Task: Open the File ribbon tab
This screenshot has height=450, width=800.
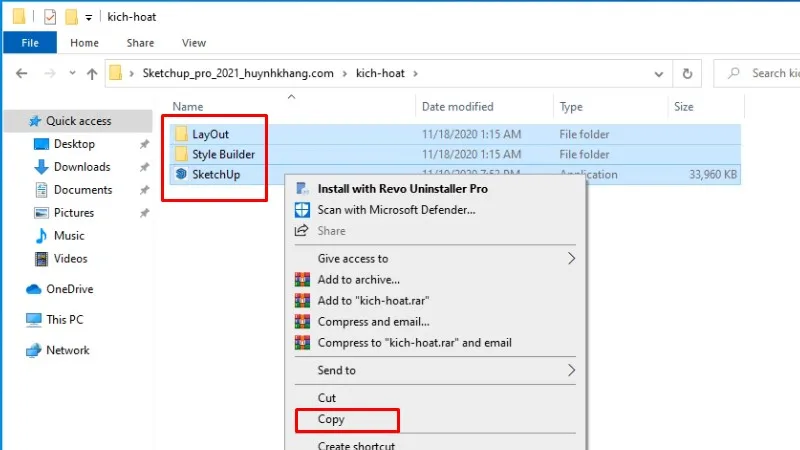Action: point(30,43)
